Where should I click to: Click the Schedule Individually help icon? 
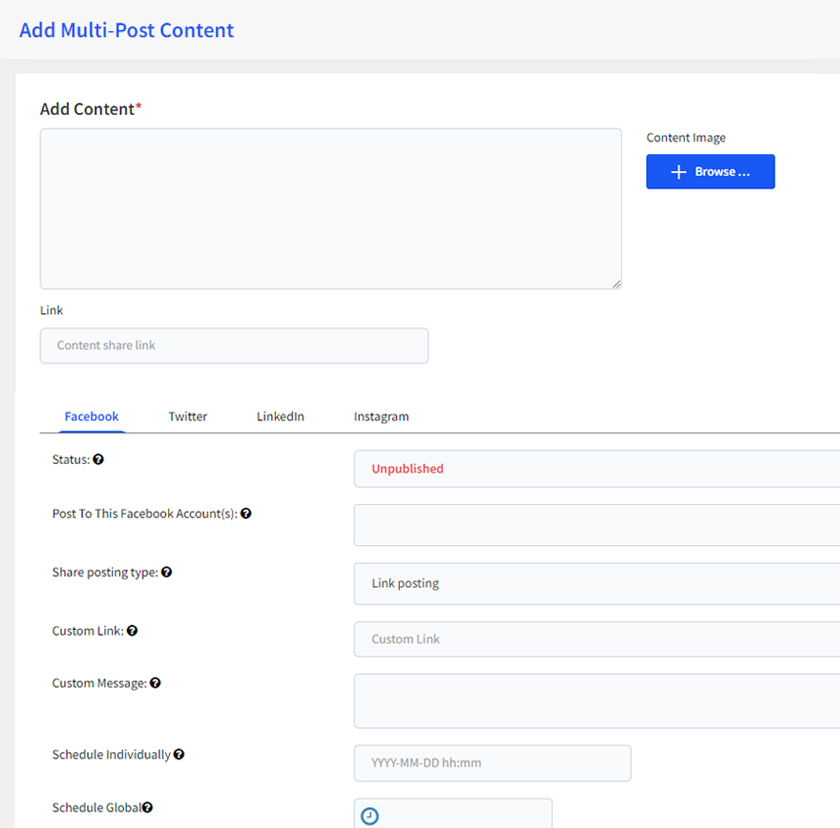(x=179, y=755)
